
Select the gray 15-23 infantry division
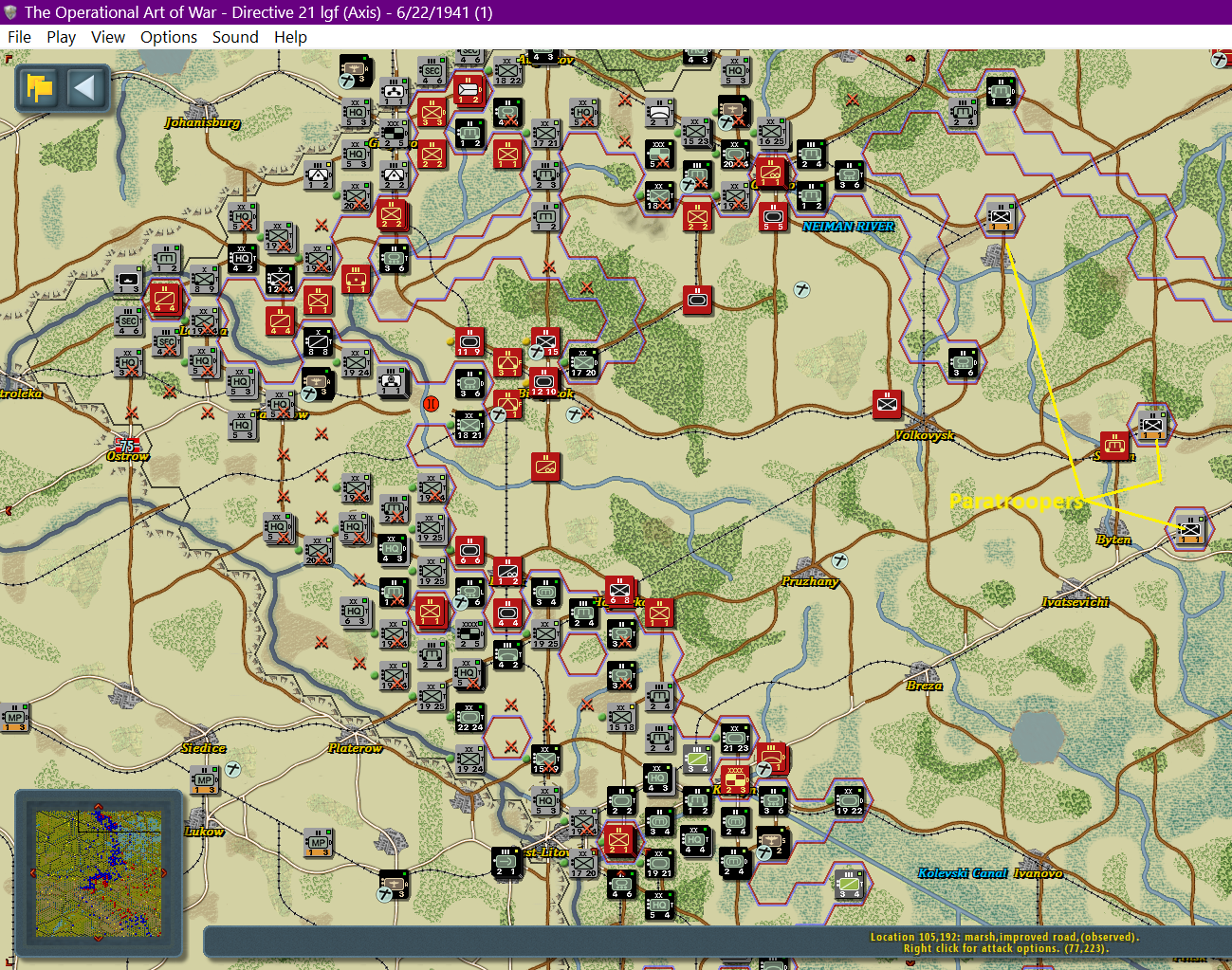(x=695, y=134)
